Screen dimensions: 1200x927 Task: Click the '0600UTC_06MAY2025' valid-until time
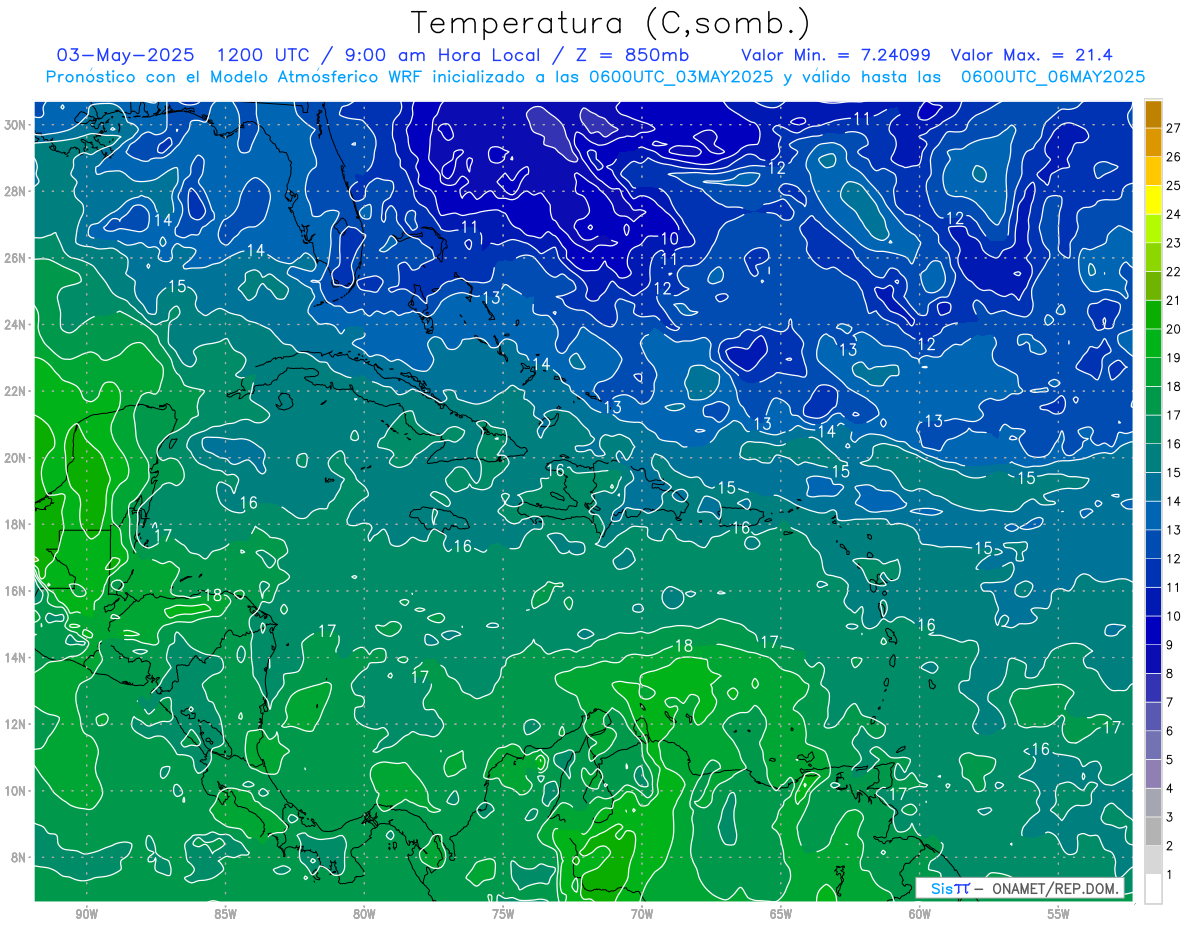[x=1052, y=77]
